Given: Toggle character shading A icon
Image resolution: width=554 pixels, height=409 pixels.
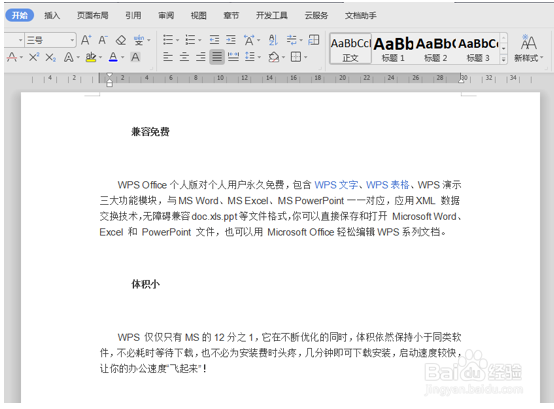Looking at the screenshot, I should click(135, 57).
